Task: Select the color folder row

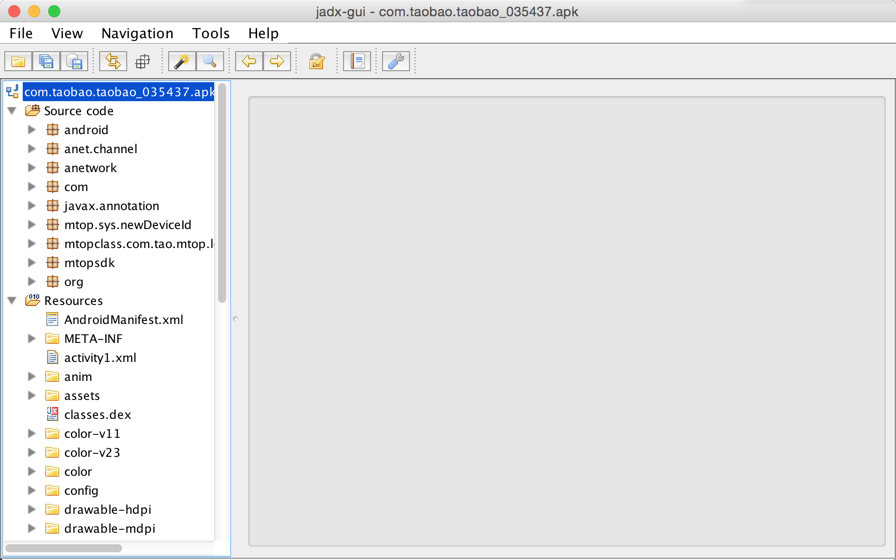Action: click(78, 471)
